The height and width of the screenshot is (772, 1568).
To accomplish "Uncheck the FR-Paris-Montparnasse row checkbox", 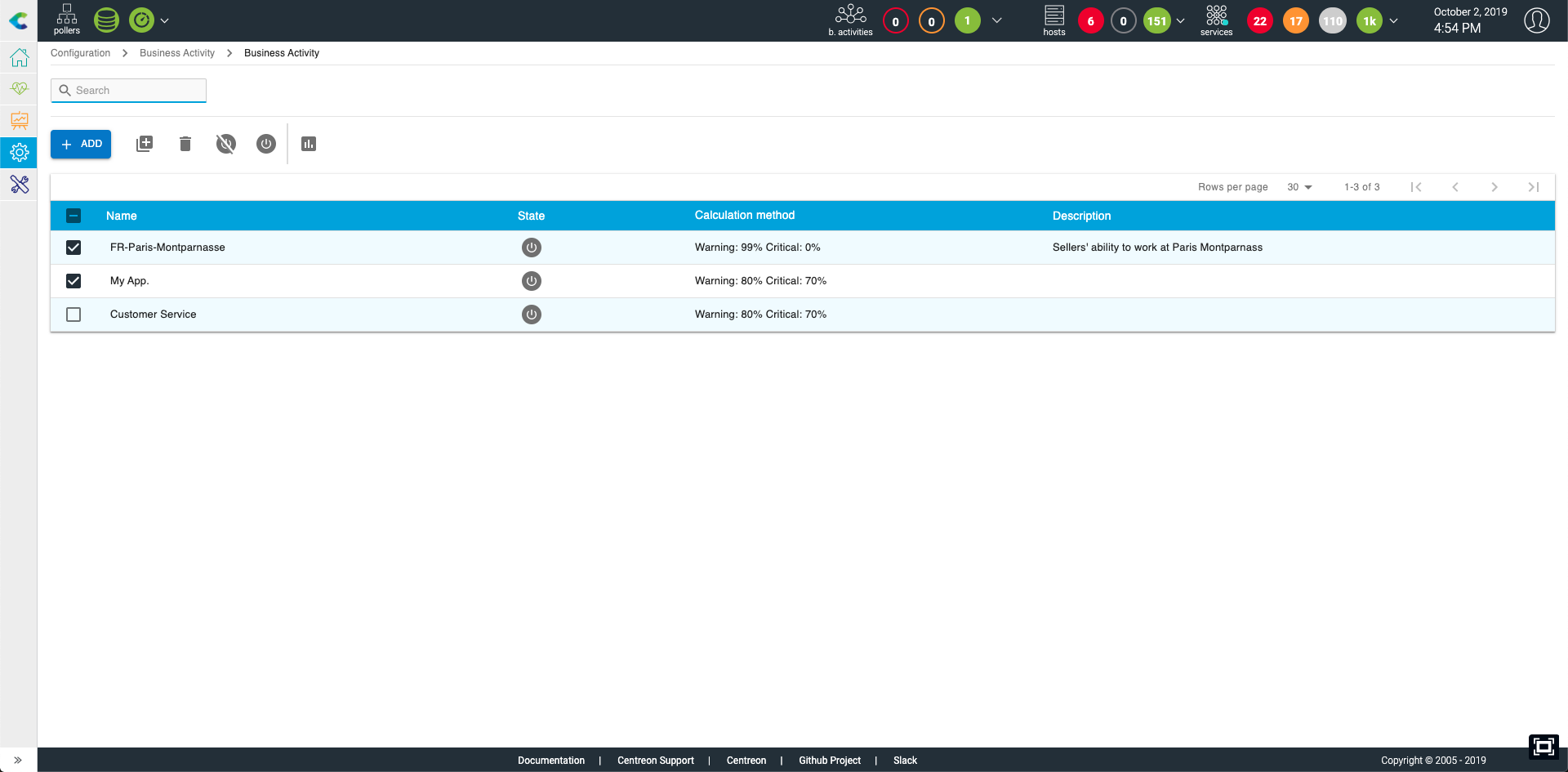I will click(73, 248).
